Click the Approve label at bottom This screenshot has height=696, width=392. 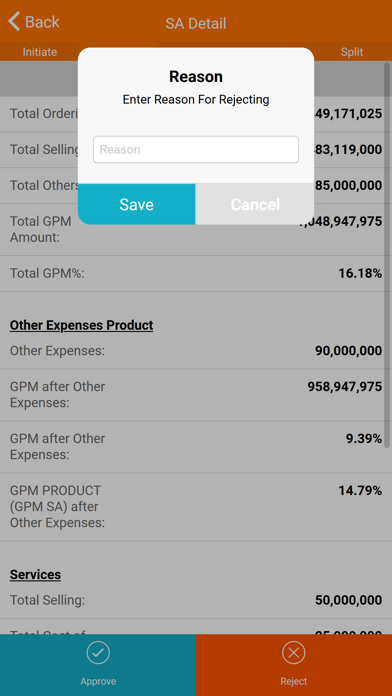[x=98, y=681]
